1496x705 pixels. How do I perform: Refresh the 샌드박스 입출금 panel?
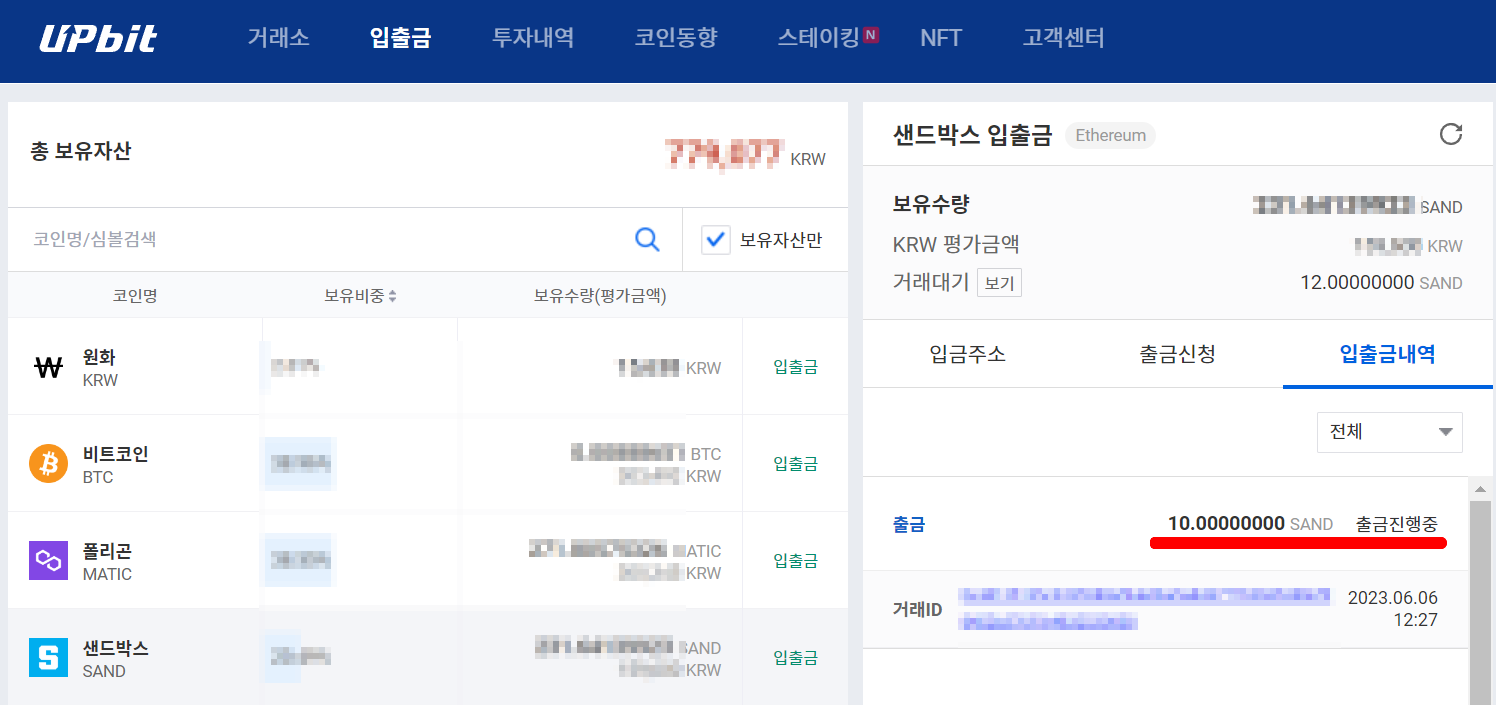pos(1450,134)
